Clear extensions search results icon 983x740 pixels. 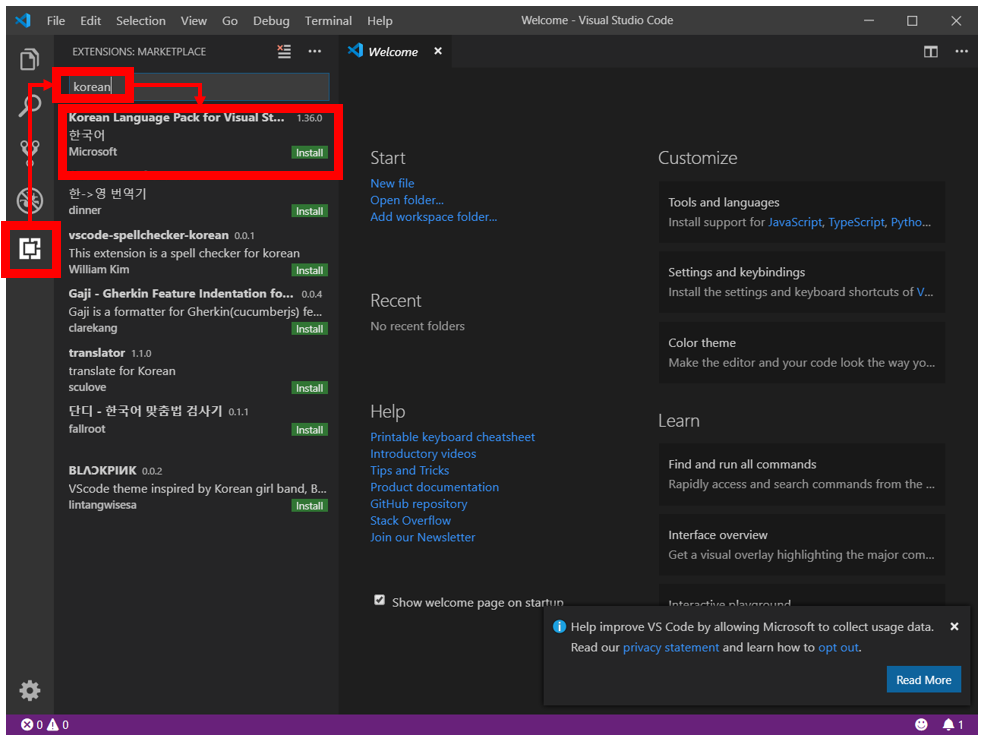click(284, 51)
